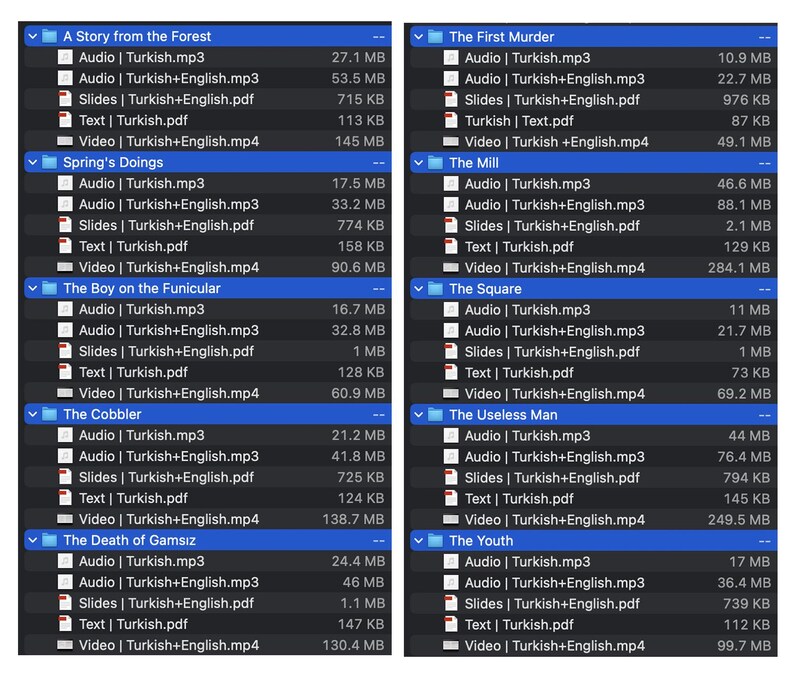Click the 10.9 MB audio file icon
This screenshot has height=678, width=794.
tap(451, 58)
